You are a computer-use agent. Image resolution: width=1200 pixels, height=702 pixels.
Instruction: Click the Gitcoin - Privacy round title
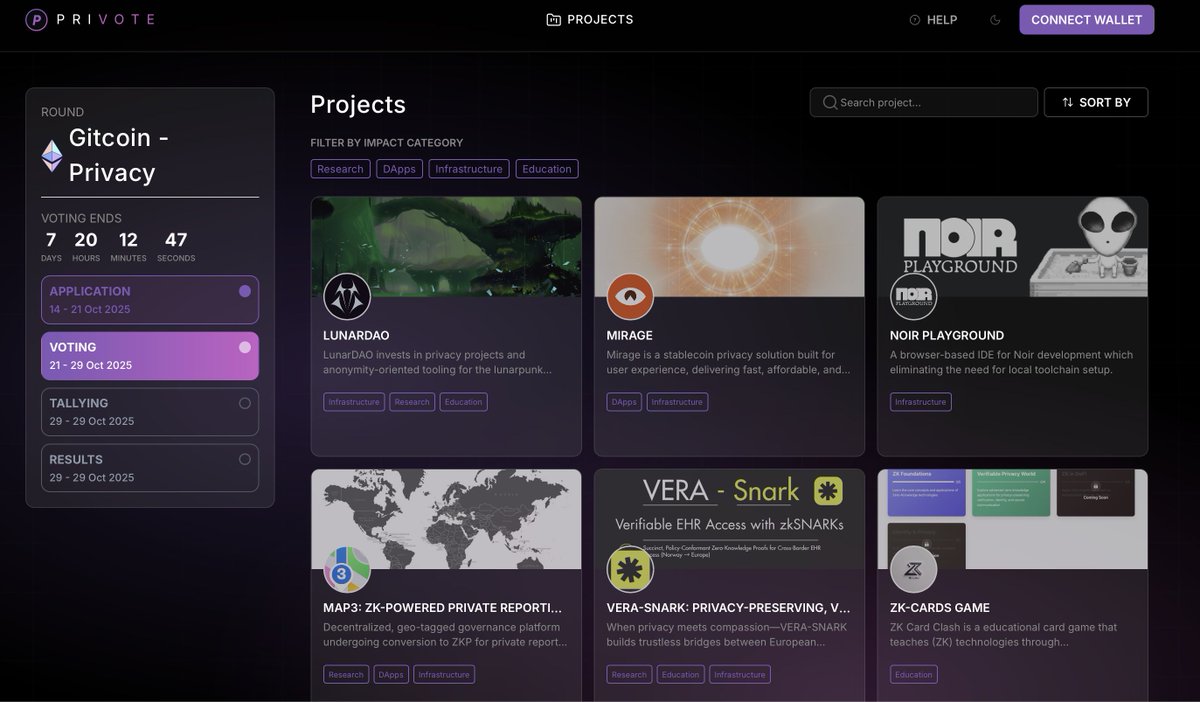point(118,155)
